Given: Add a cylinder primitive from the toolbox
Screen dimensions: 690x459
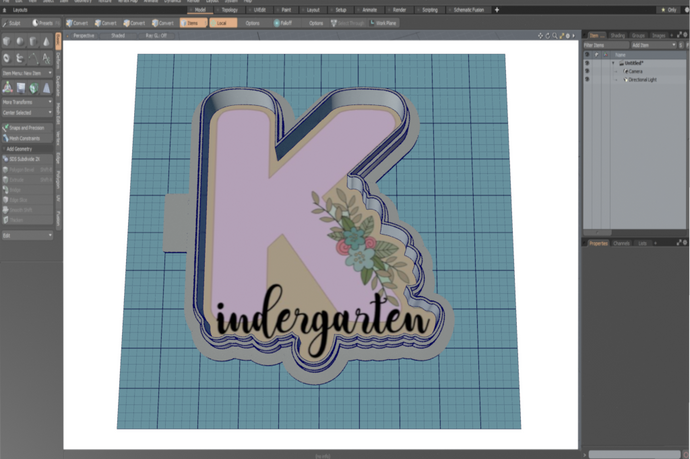Looking at the screenshot, I should coord(33,41).
